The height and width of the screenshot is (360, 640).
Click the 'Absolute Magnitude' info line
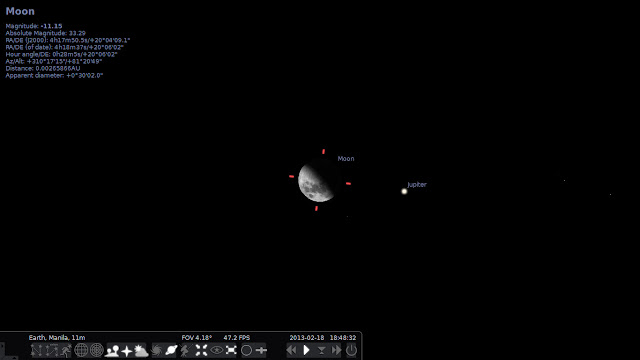(46, 33)
